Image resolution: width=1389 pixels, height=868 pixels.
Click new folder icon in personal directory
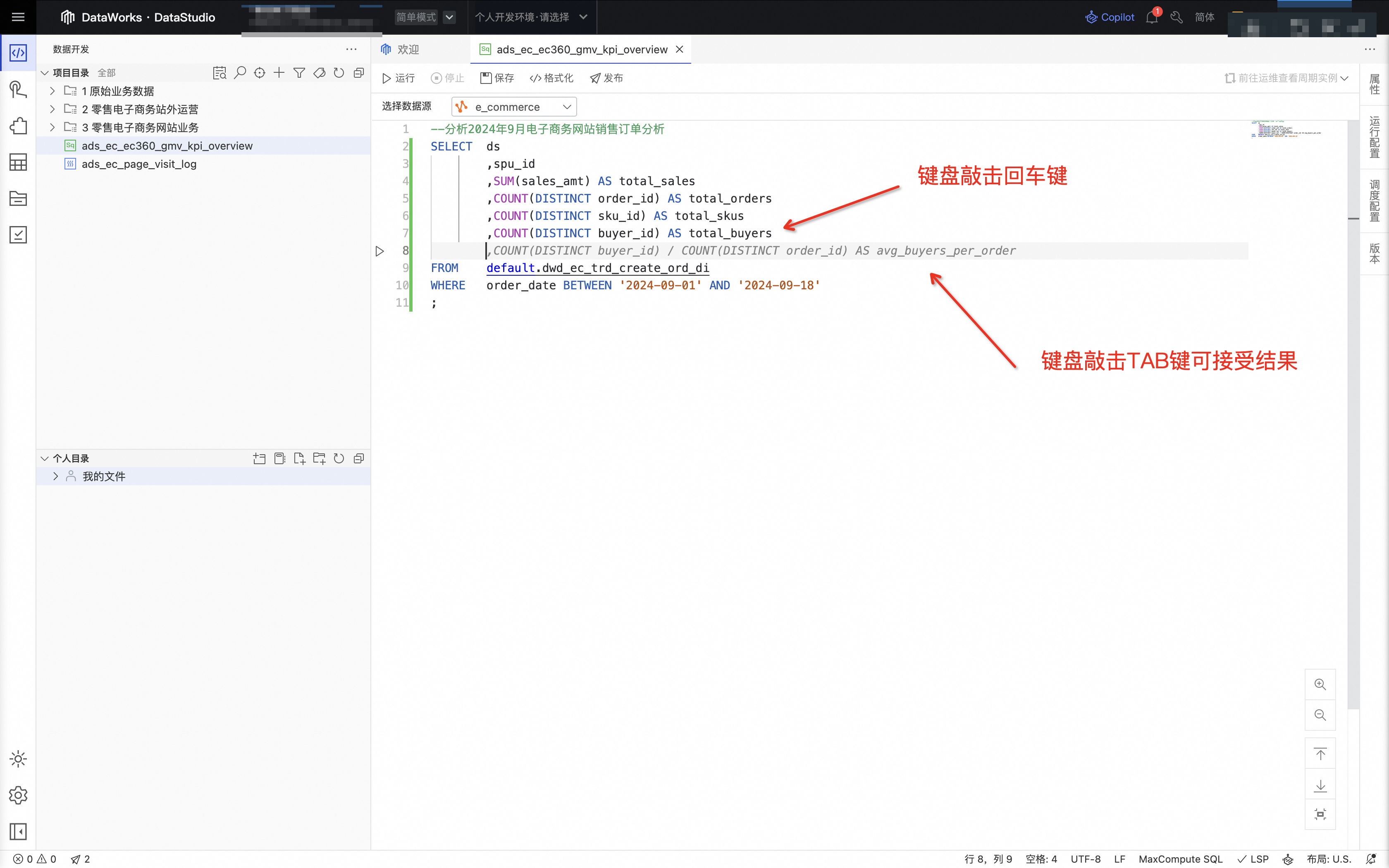pyautogui.click(x=319, y=458)
